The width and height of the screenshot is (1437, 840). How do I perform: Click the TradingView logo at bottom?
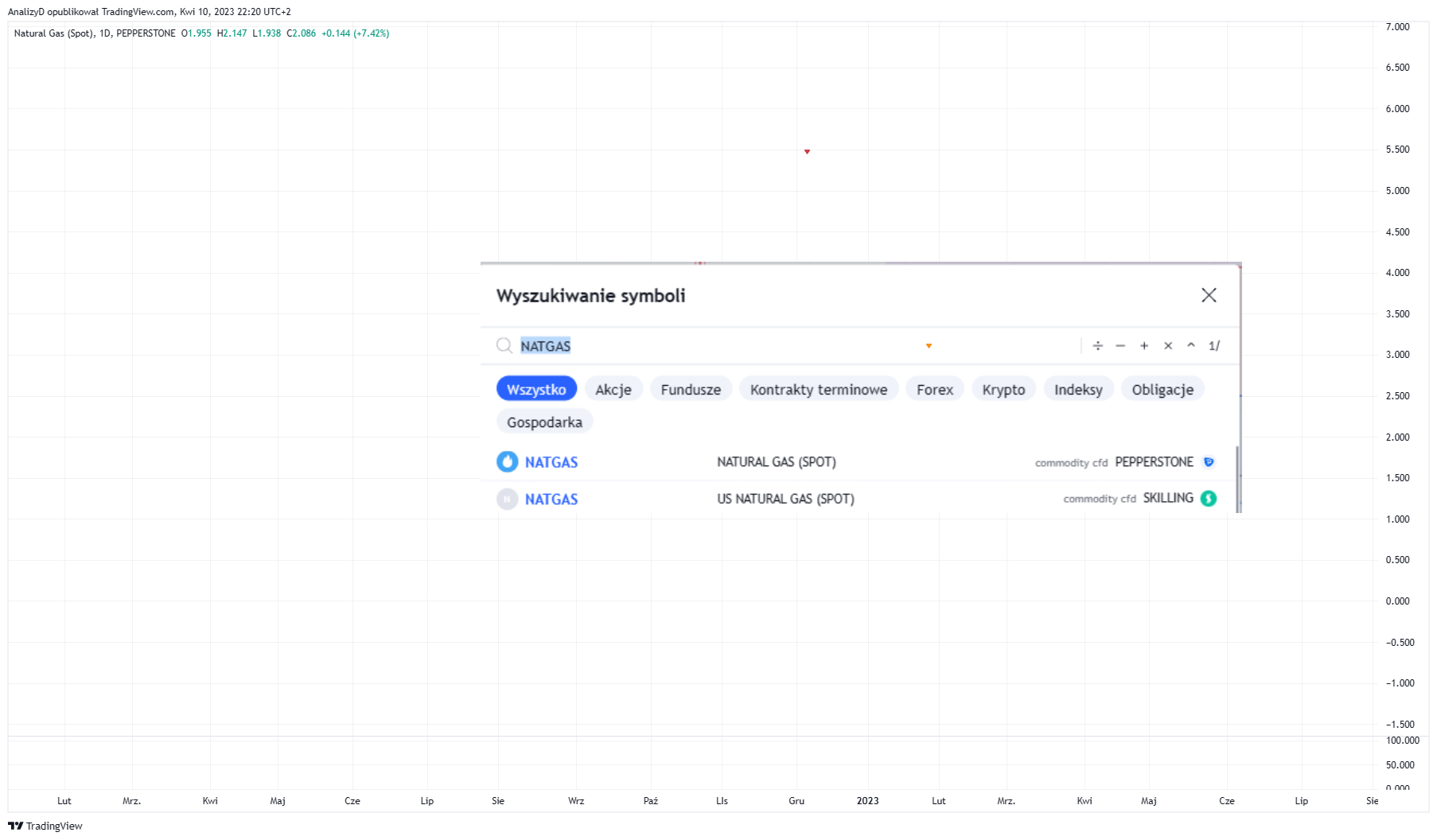45,826
